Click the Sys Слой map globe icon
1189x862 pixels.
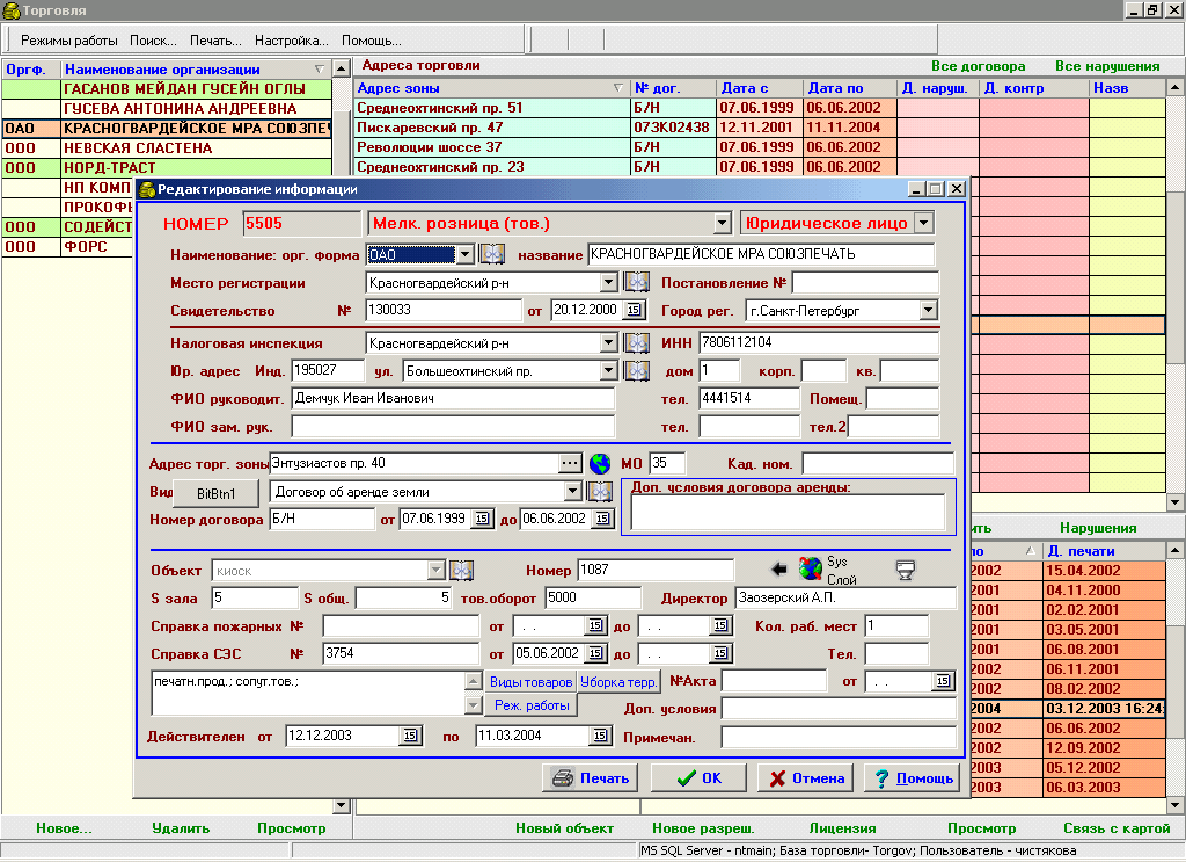click(x=810, y=569)
